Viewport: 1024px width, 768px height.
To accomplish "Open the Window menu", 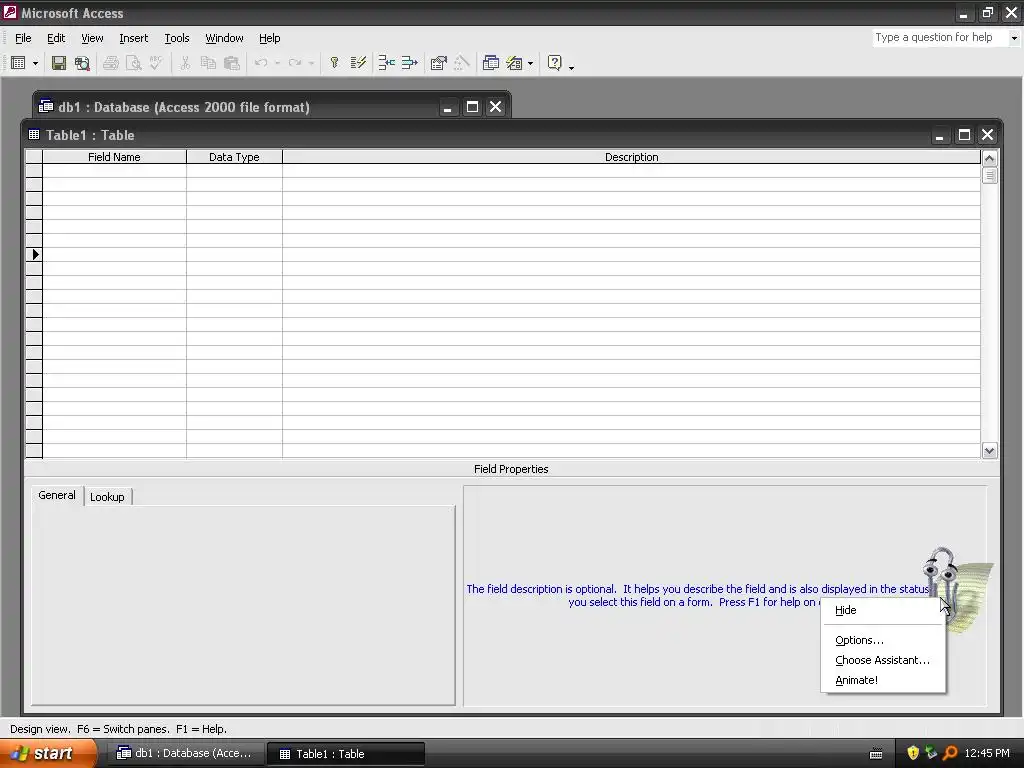I will [224, 38].
